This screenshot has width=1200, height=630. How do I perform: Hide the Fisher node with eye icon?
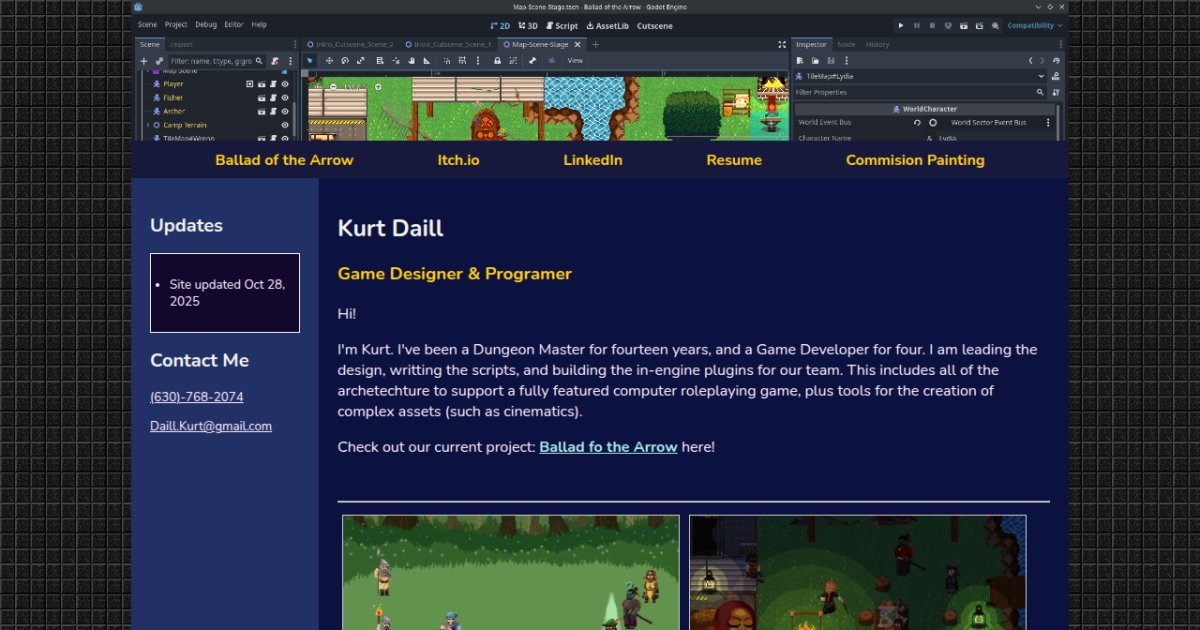285,98
